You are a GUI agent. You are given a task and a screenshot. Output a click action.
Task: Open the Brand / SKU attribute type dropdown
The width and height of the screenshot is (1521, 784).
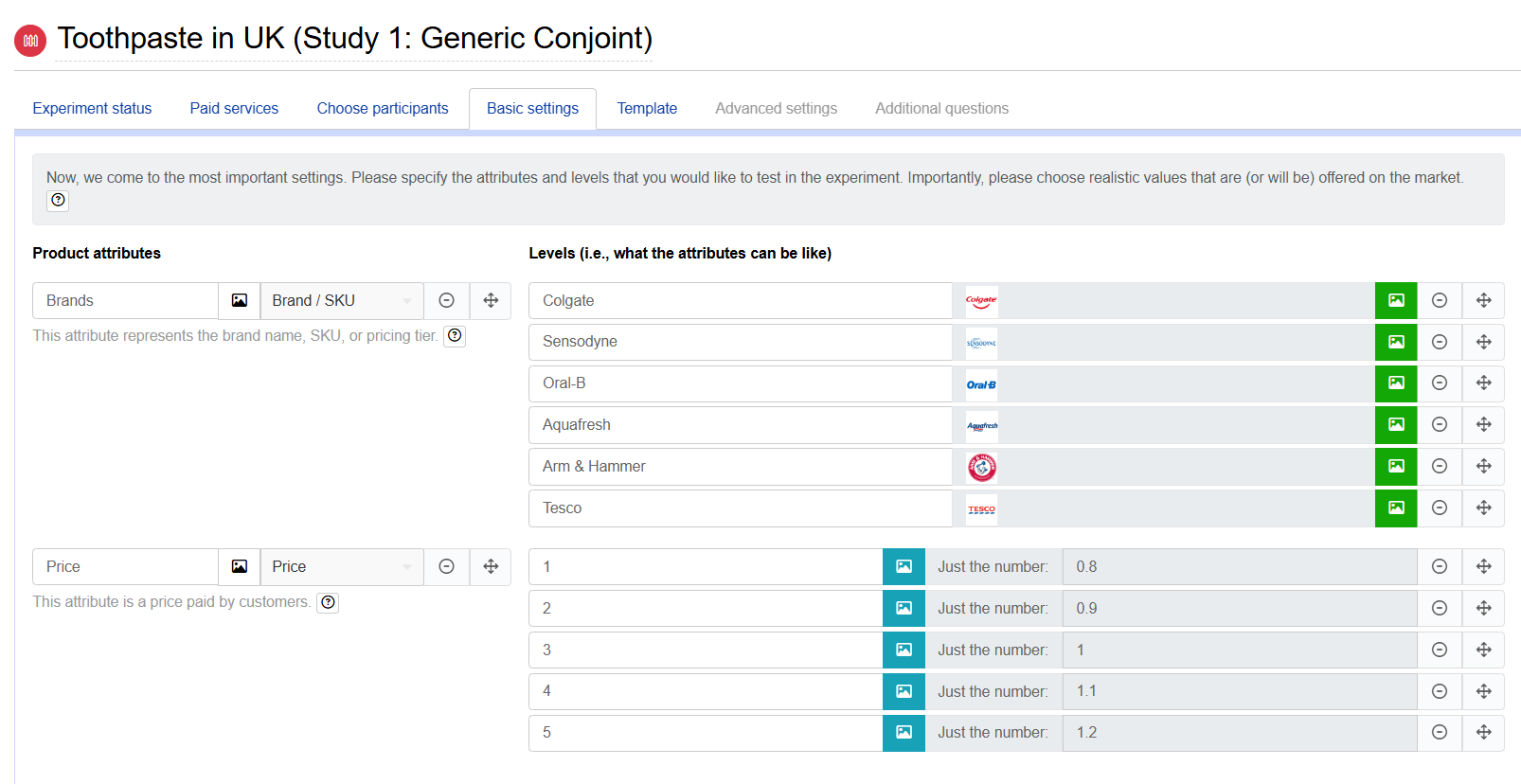pyautogui.click(x=342, y=300)
